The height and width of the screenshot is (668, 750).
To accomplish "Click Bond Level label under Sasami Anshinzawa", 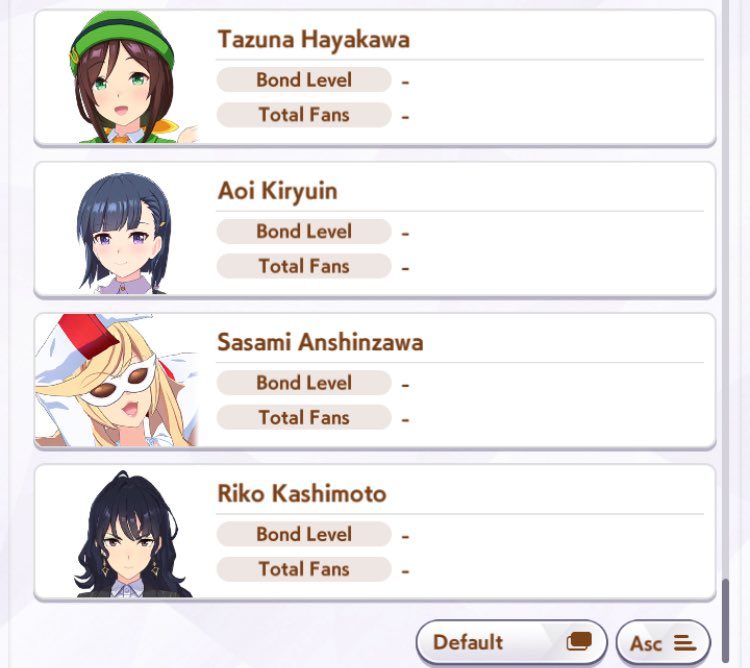I will click(x=304, y=383).
